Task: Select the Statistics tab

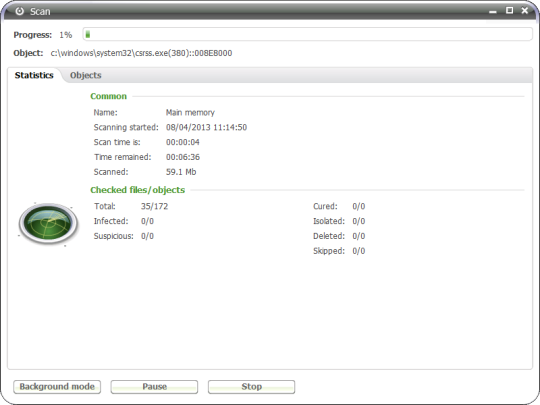Action: click(34, 75)
